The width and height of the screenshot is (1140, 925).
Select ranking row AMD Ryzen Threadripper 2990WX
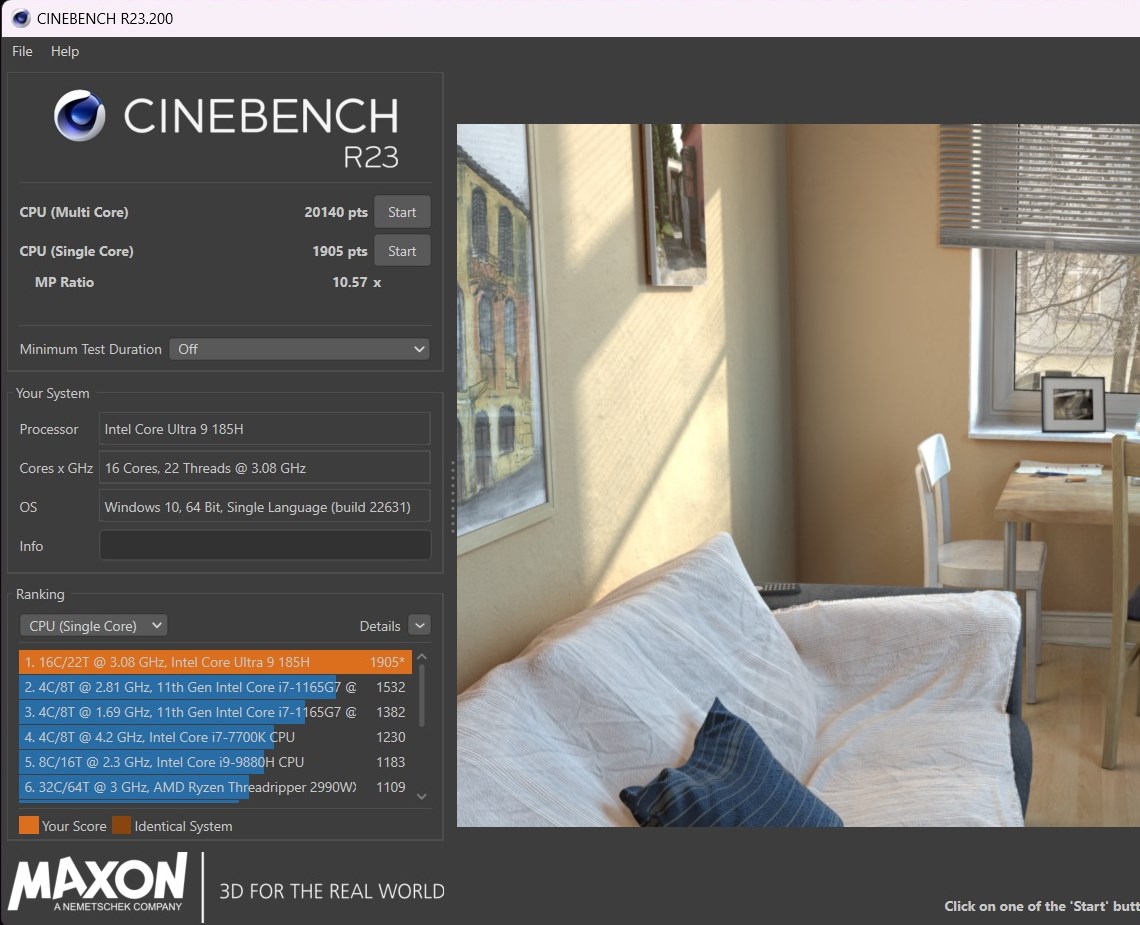(215, 787)
